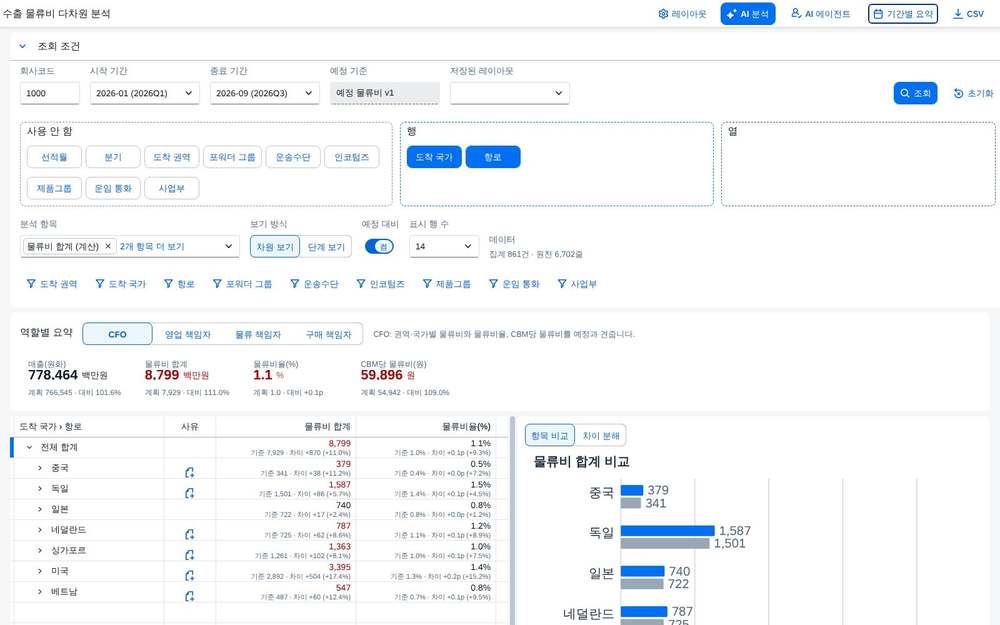Open the 기간별 요약 view
Image resolution: width=1000 pixels, height=625 pixels.
pos(902,14)
